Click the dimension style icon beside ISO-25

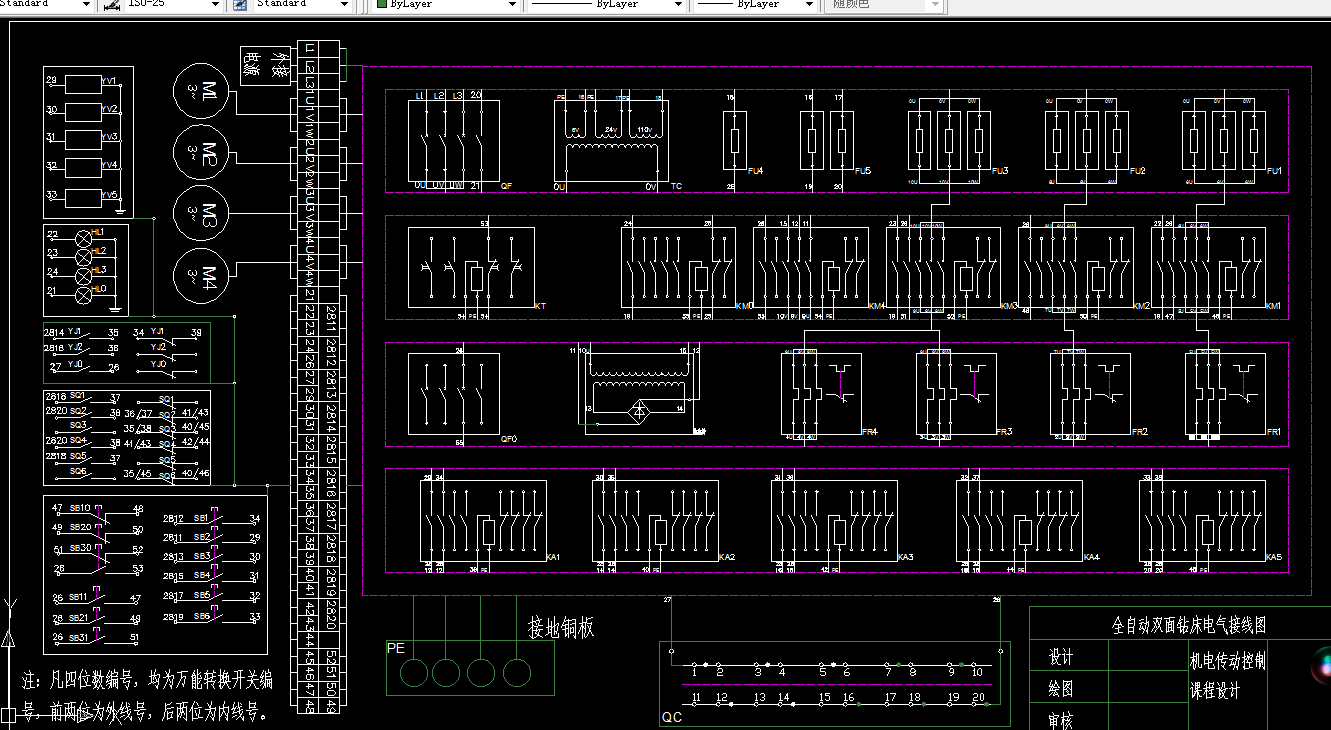113,5
